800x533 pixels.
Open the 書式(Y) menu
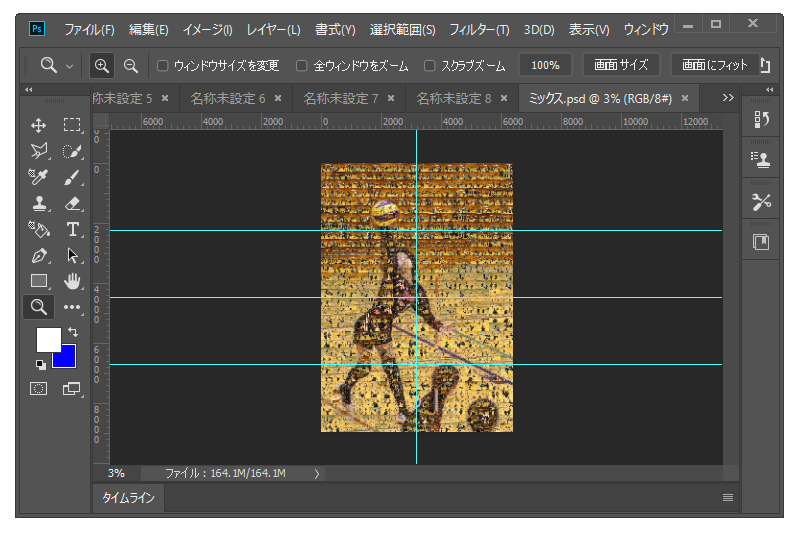[x=335, y=30]
